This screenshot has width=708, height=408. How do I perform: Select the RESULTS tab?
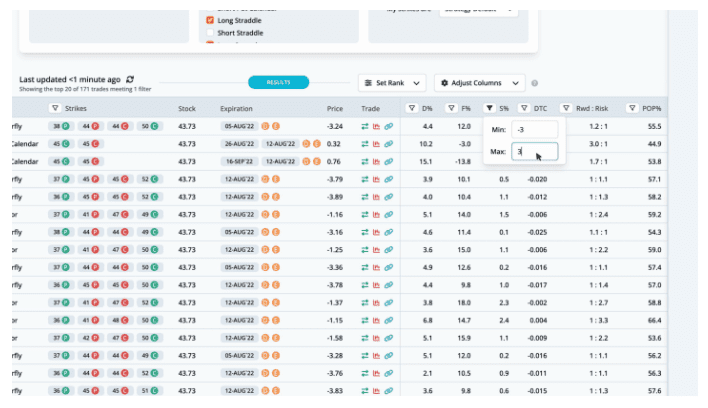(x=278, y=83)
